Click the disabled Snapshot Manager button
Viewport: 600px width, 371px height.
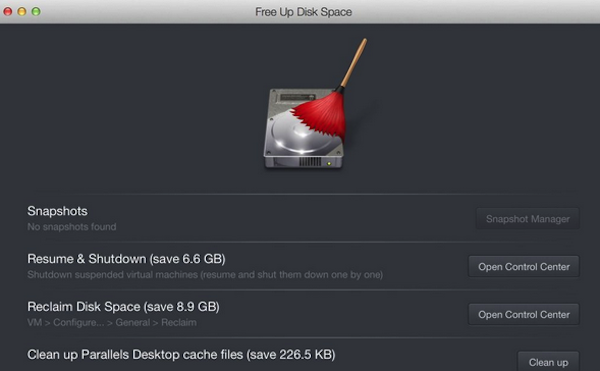point(528,219)
